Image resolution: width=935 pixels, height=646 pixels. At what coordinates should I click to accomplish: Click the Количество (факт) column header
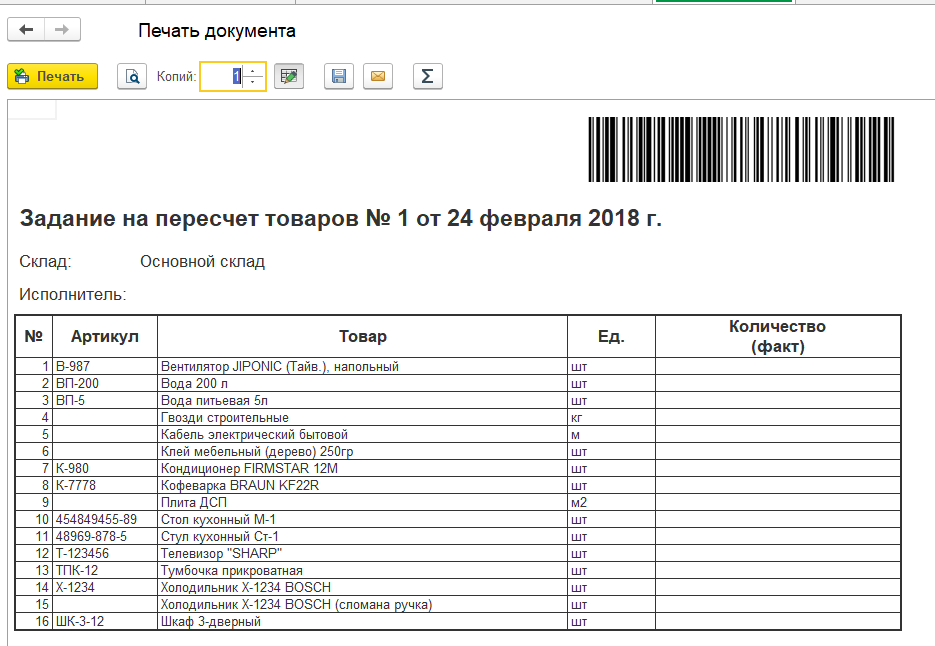tap(778, 336)
